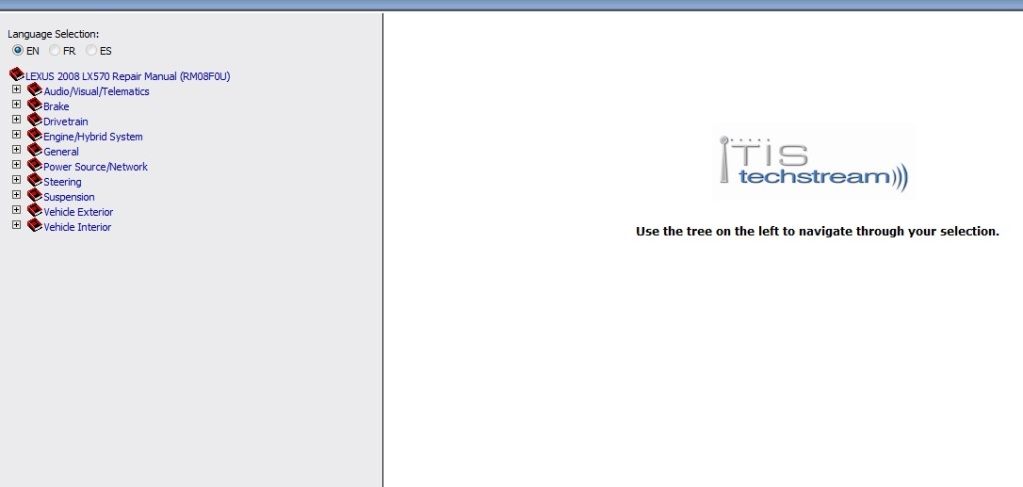Open the Drivetrain section link
This screenshot has height=487, width=1023.
coord(66,121)
